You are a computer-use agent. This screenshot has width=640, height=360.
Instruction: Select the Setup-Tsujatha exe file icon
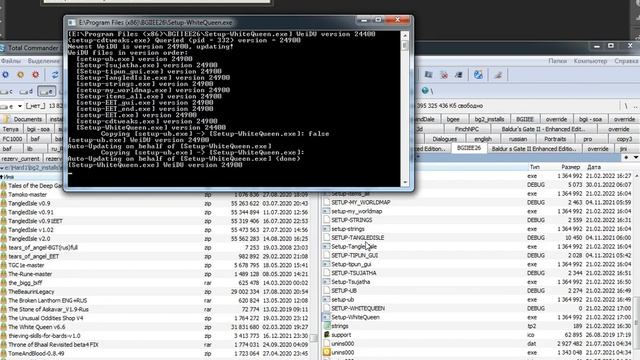326,282
